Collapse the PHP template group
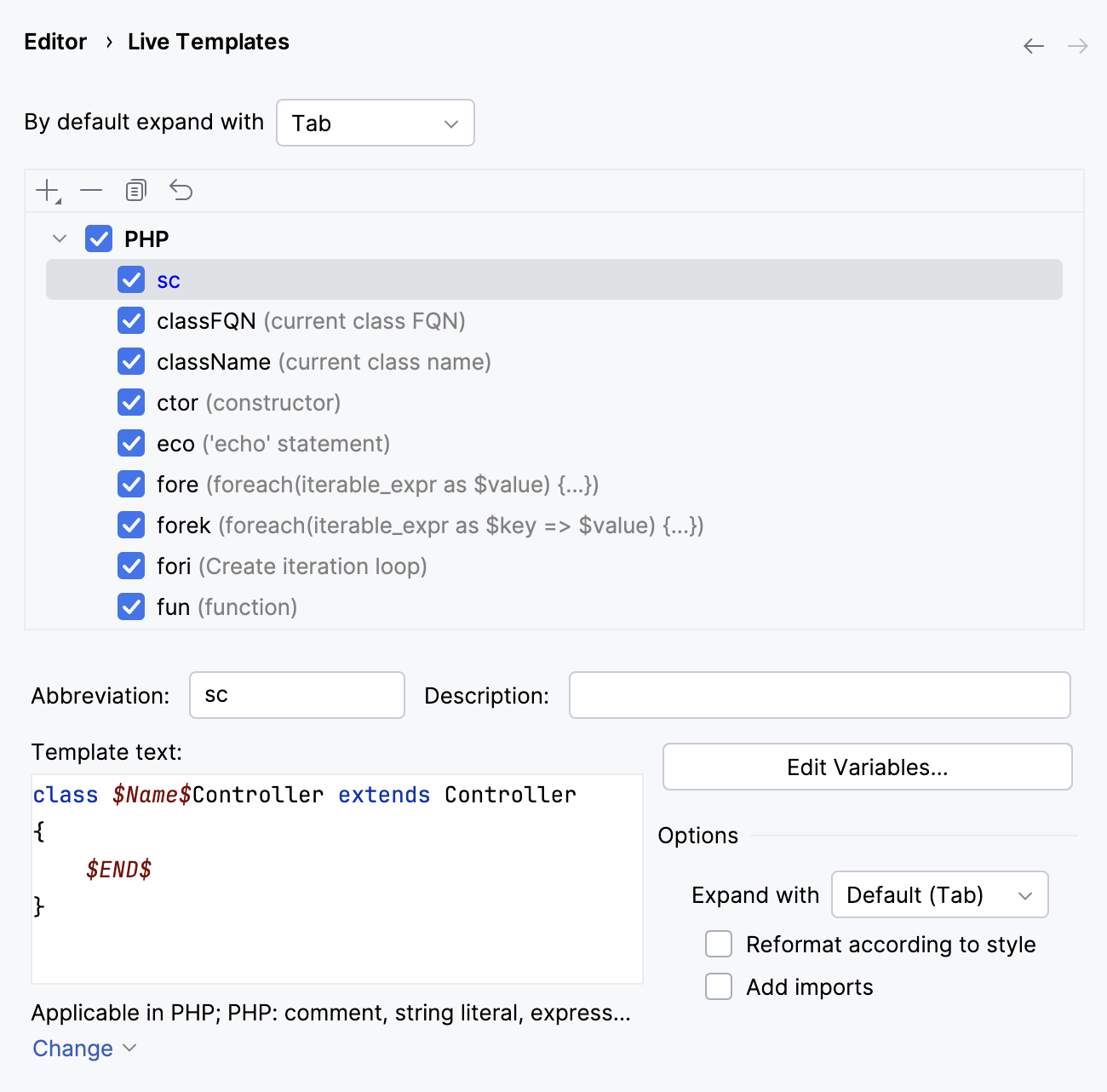The height and width of the screenshot is (1092, 1107). (x=59, y=239)
